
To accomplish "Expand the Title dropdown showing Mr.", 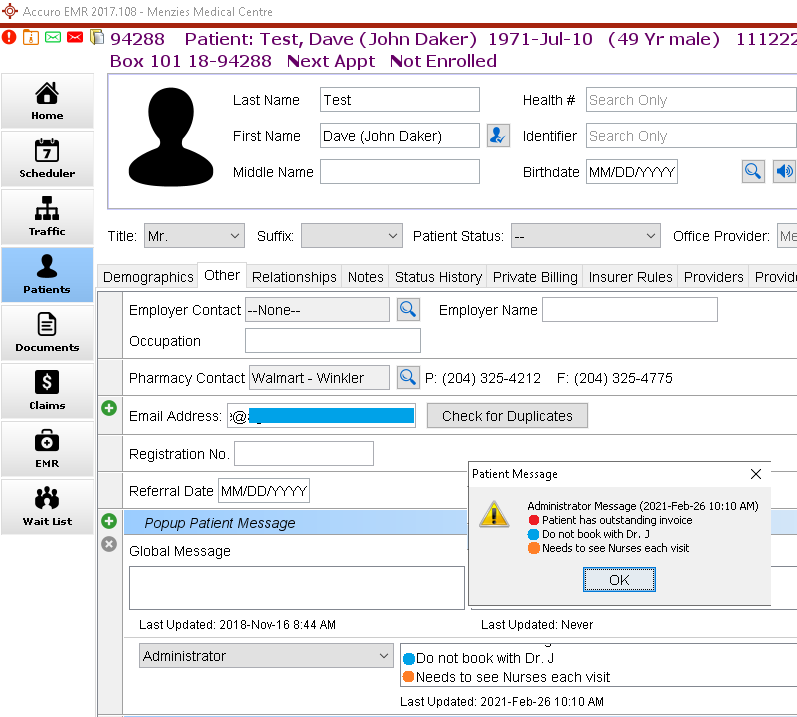I will pos(194,236).
